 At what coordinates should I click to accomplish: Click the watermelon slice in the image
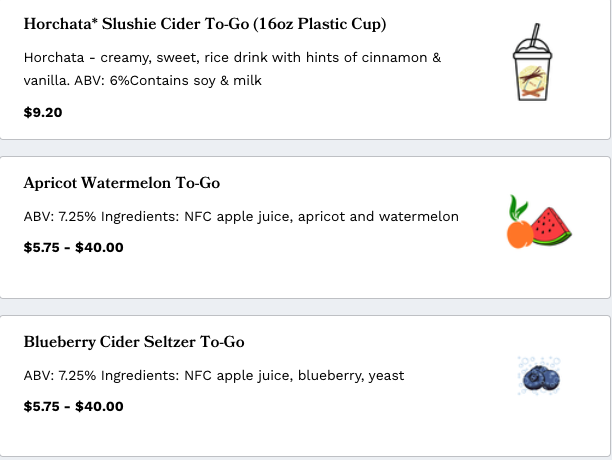tap(551, 226)
